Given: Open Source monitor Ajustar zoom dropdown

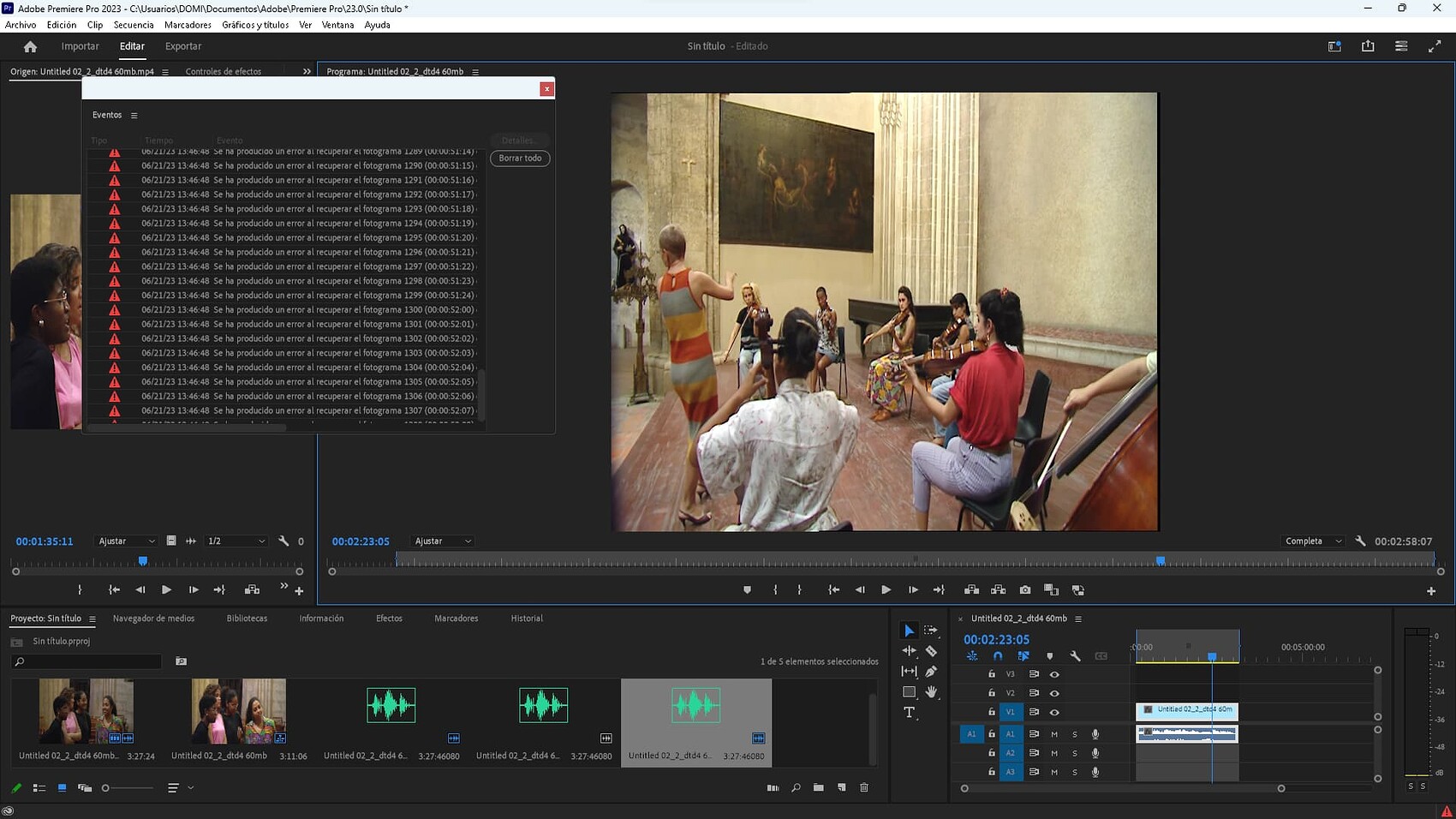Looking at the screenshot, I should pos(126,541).
